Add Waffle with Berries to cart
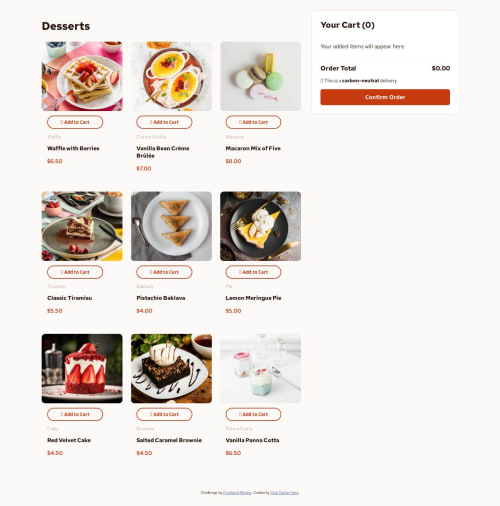The image size is (500, 506). click(75, 122)
